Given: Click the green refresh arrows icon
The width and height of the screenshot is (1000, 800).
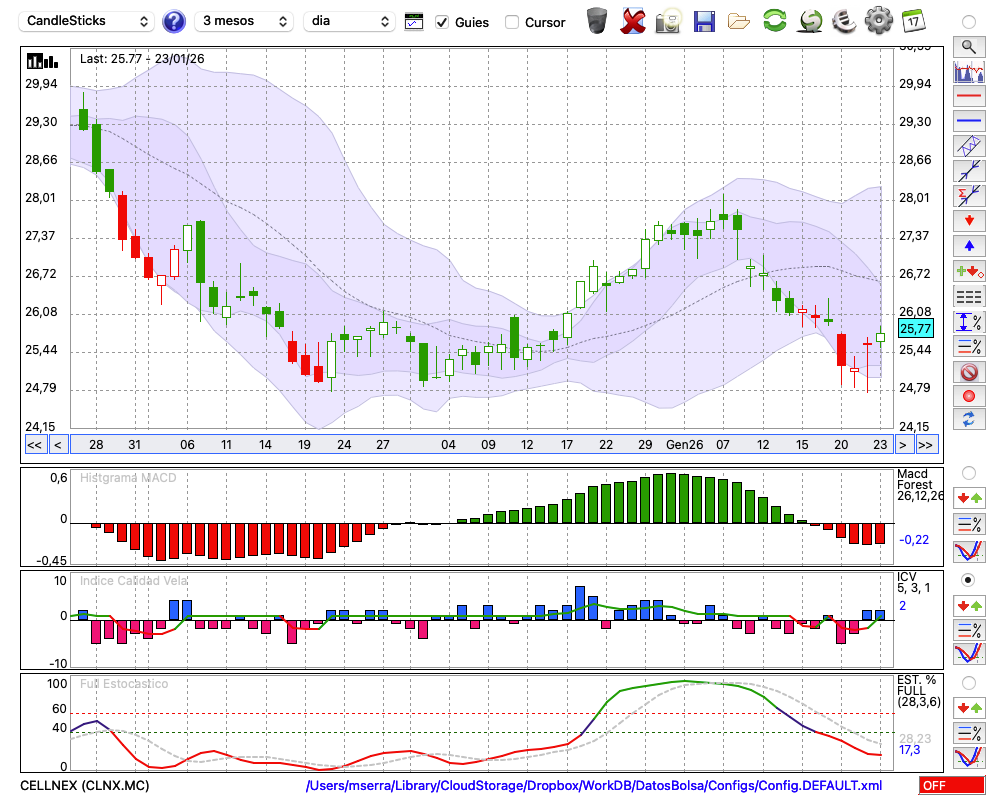Looking at the screenshot, I should tap(774, 21).
